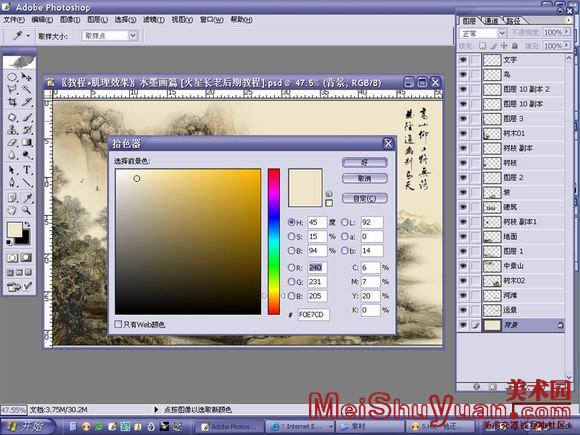Image resolution: width=580 pixels, height=435 pixels.
Task: Open the 滤镜(T) menu
Action: (x=154, y=20)
